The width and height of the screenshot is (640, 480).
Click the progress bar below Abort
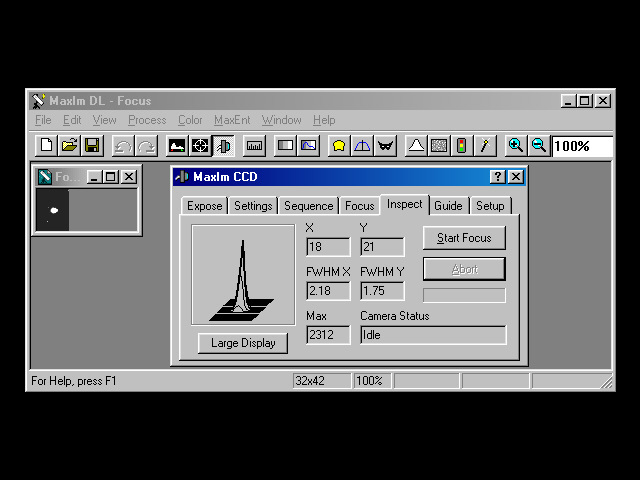click(464, 295)
